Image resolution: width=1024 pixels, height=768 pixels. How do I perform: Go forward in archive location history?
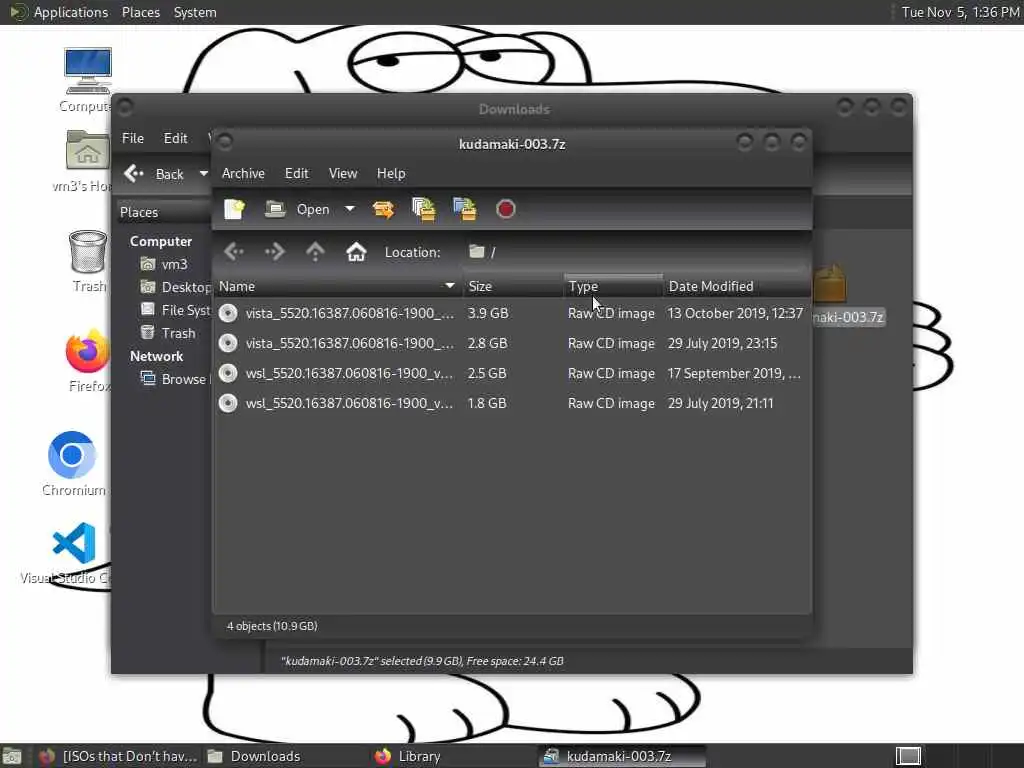[x=274, y=251]
